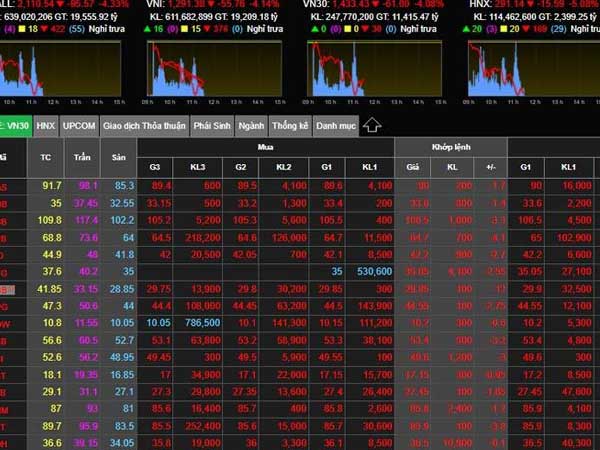Click the reference price 10.8
The image size is (600, 450).
[52, 323]
